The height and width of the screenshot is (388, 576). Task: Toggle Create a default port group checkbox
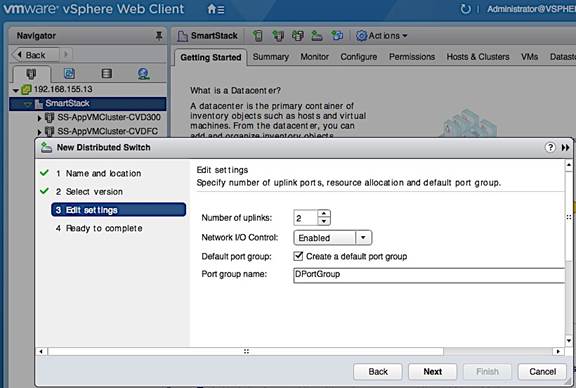point(298,256)
